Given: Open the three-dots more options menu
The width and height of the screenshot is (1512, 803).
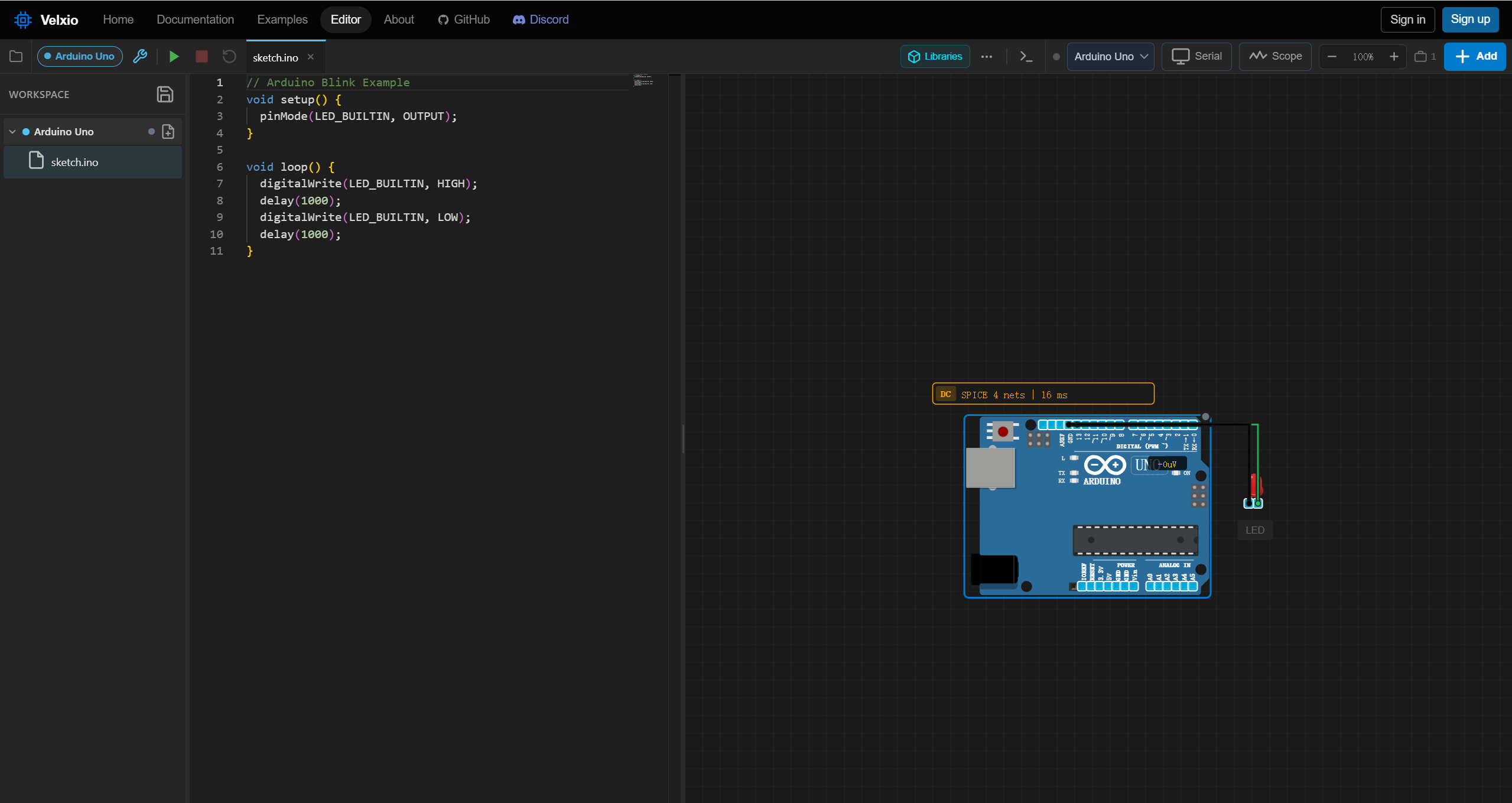Looking at the screenshot, I should pos(987,57).
